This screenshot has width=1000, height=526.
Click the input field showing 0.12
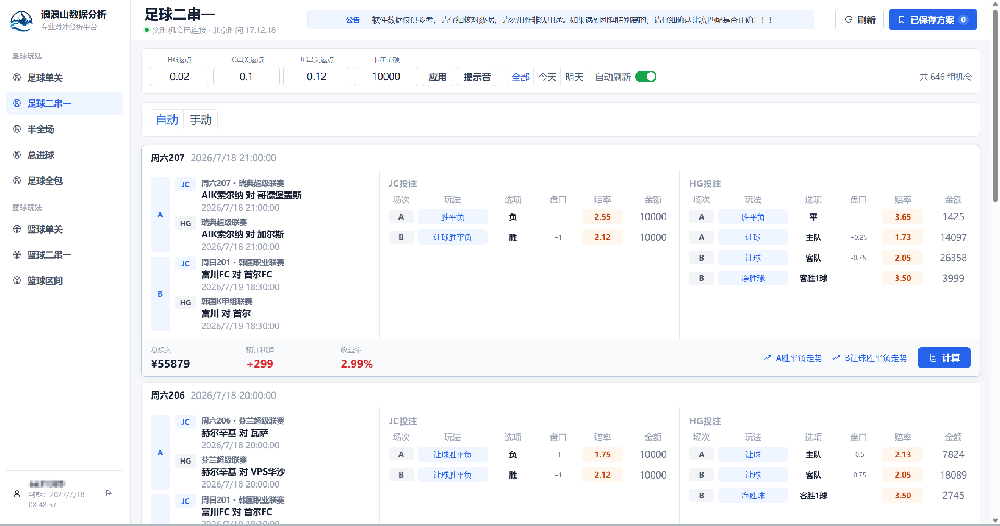coord(316,77)
